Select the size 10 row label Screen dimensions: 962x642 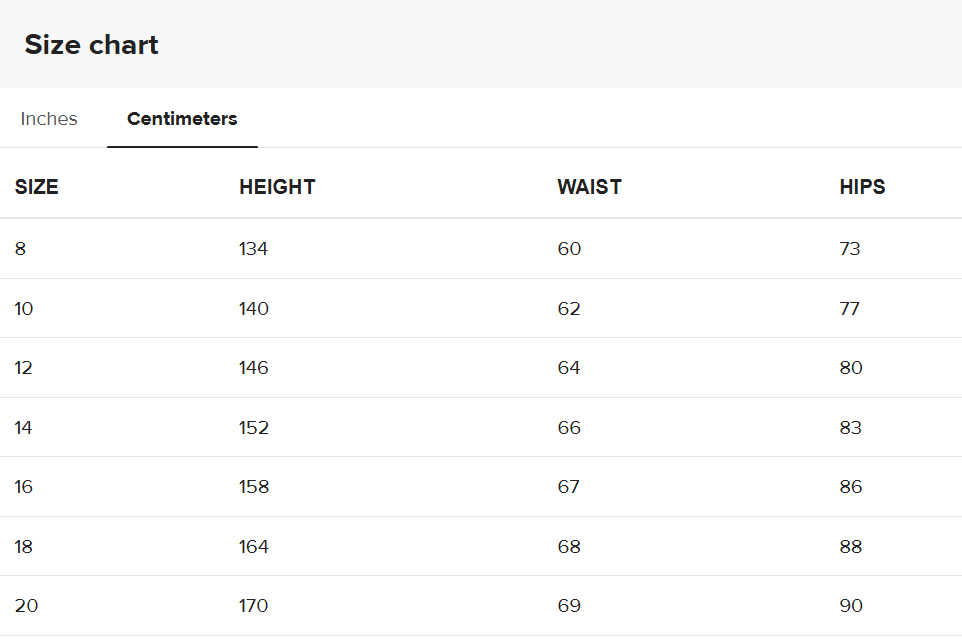click(x=24, y=309)
